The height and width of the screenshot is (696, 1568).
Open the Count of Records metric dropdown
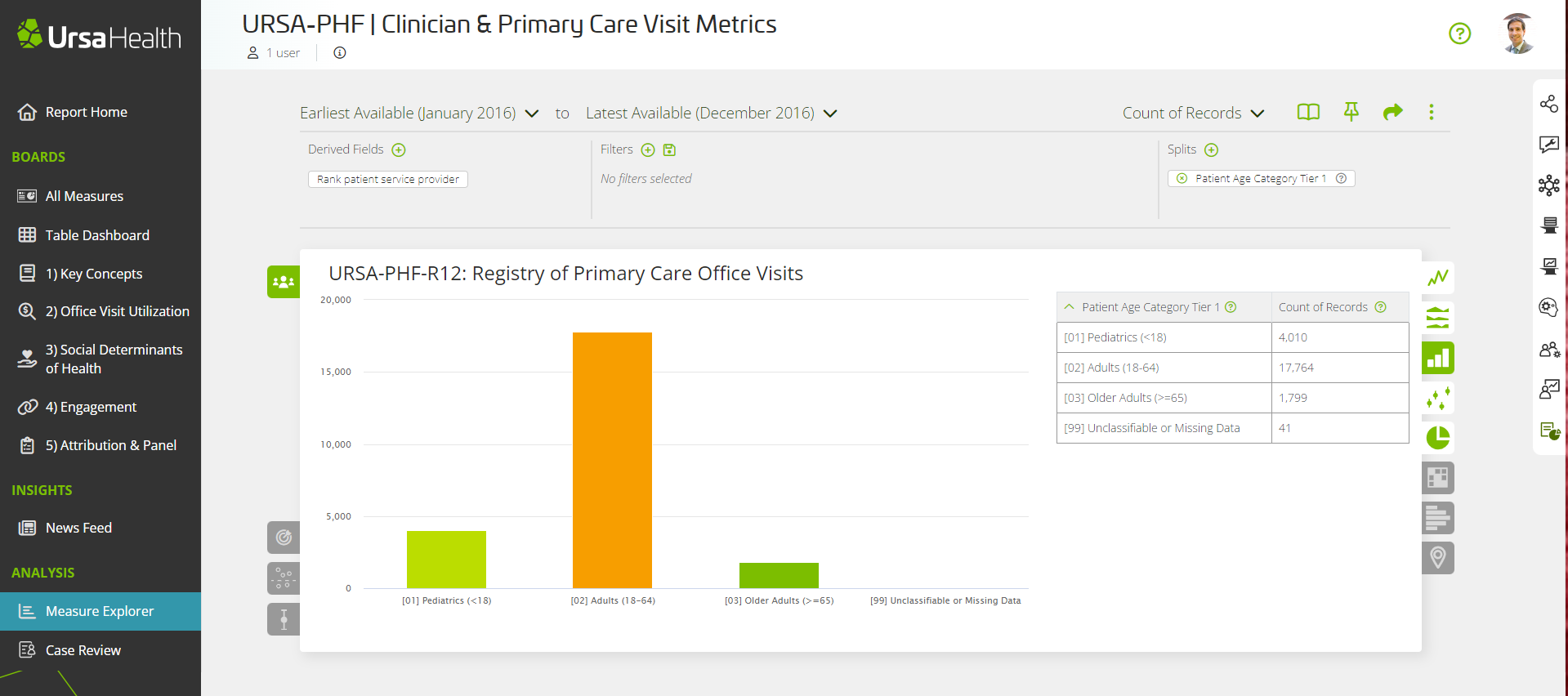click(1193, 113)
